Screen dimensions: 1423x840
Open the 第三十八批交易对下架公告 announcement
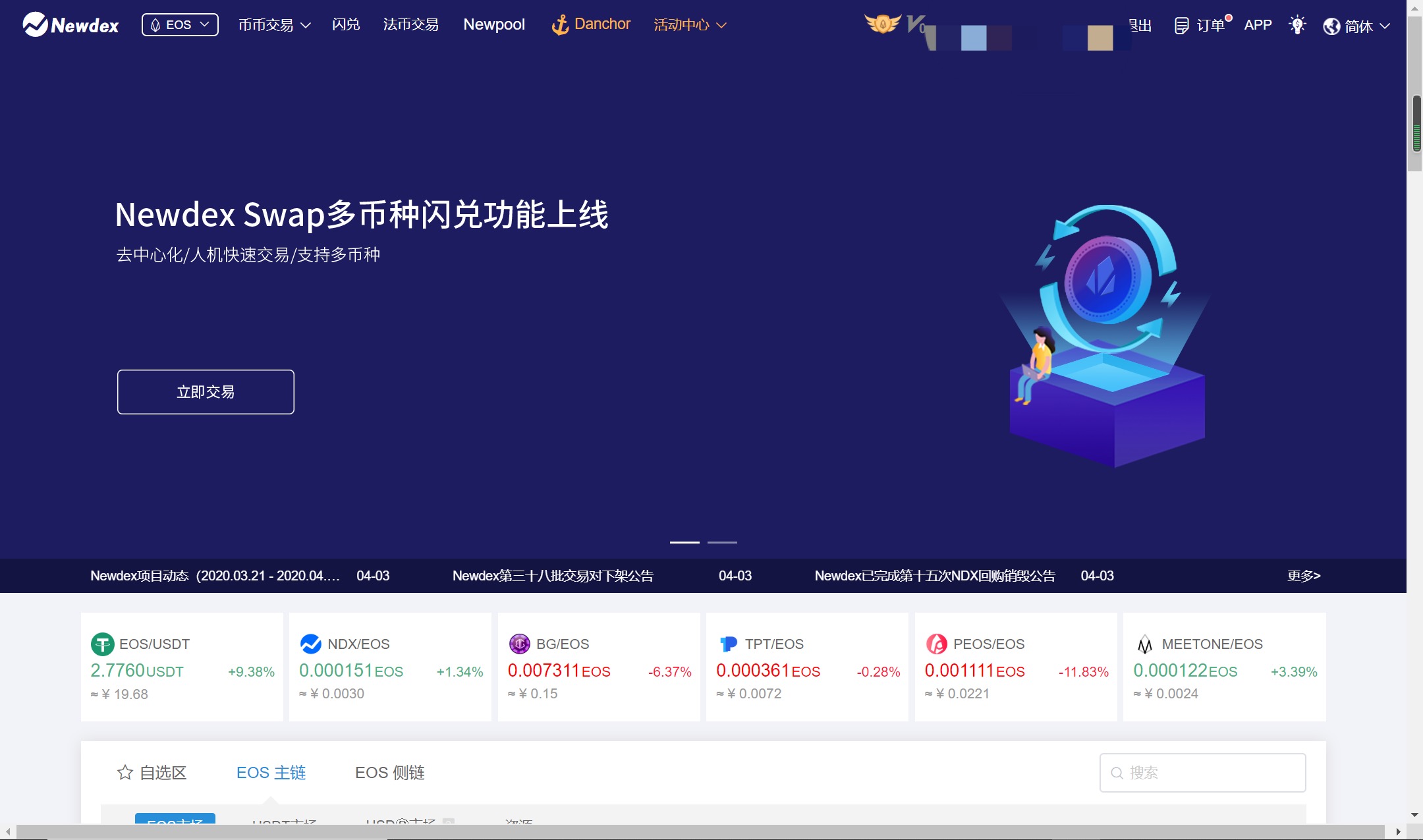(x=553, y=576)
